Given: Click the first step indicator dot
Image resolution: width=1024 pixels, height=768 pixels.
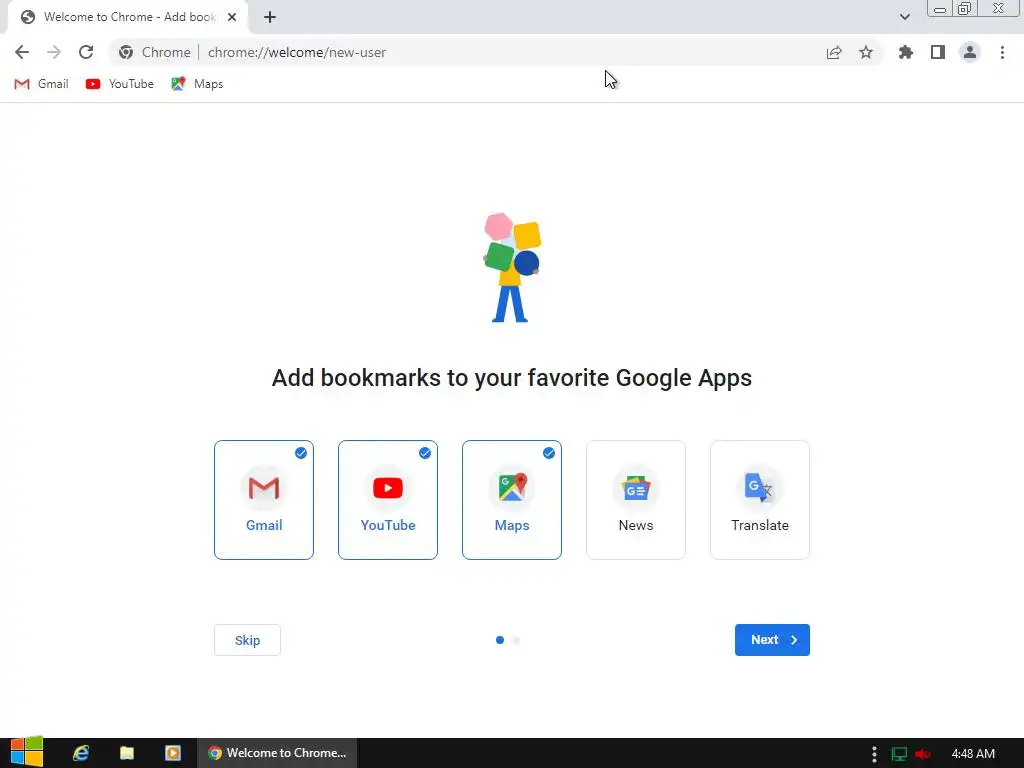Looking at the screenshot, I should tap(500, 640).
